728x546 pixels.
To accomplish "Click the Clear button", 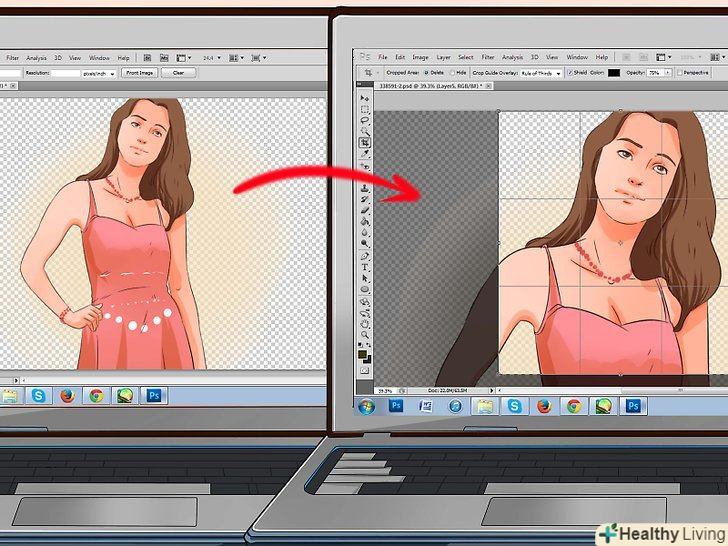I will click(x=178, y=73).
